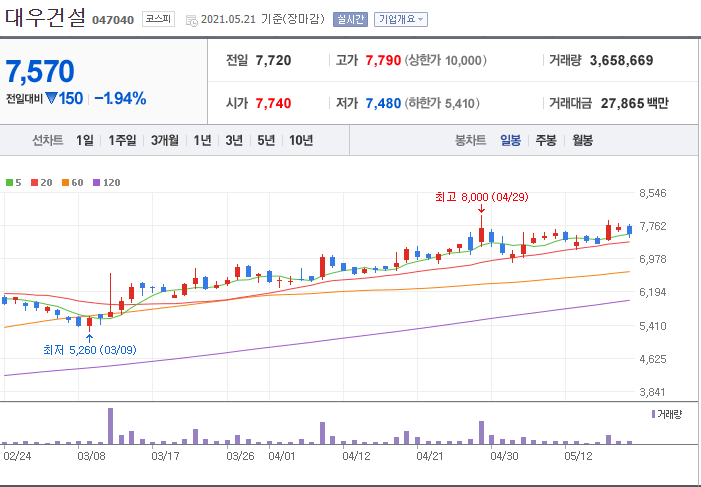Click the calendar icon before 2021.05.21

click(x=191, y=21)
